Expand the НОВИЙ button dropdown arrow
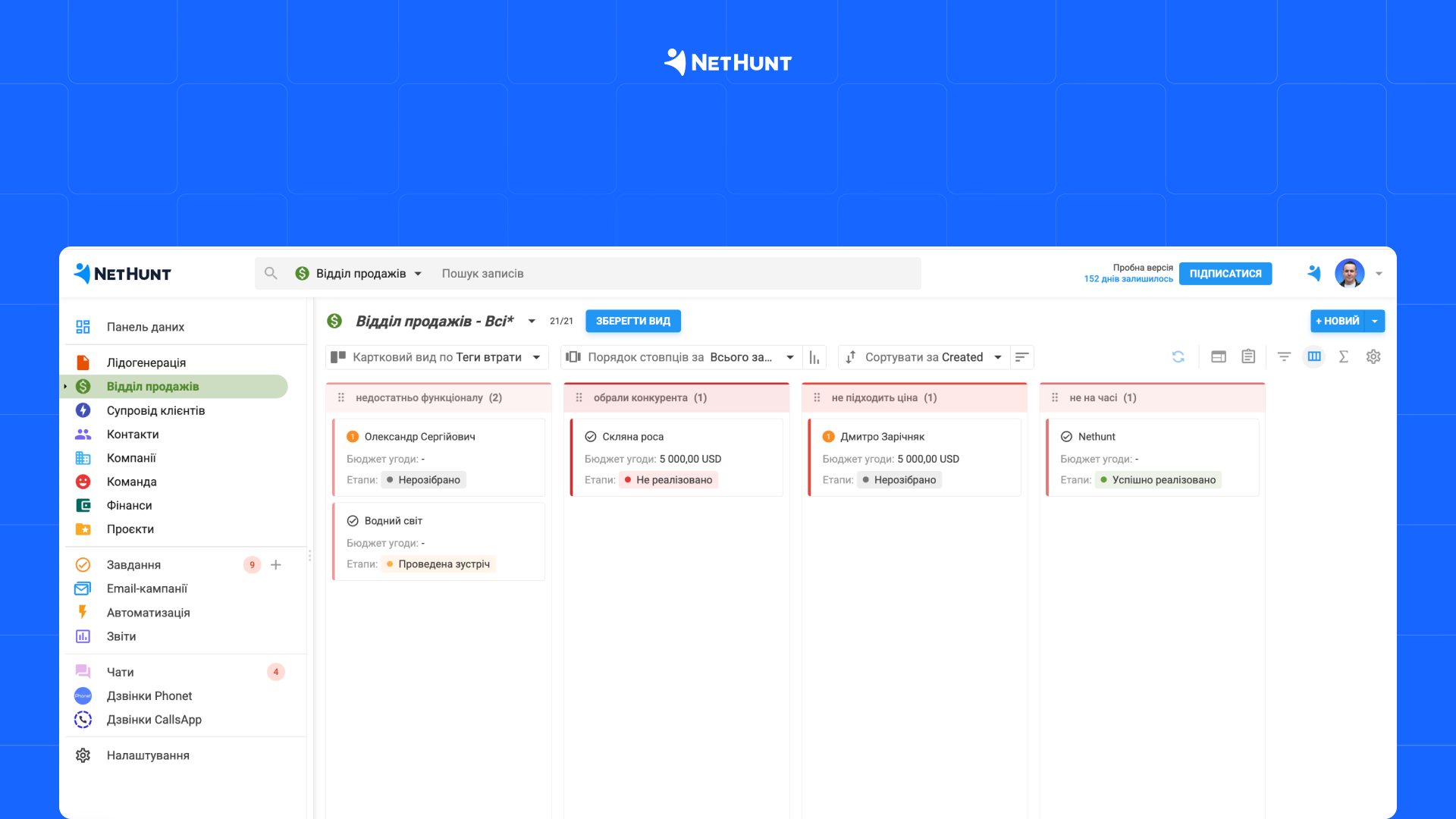1456x819 pixels. (1375, 322)
